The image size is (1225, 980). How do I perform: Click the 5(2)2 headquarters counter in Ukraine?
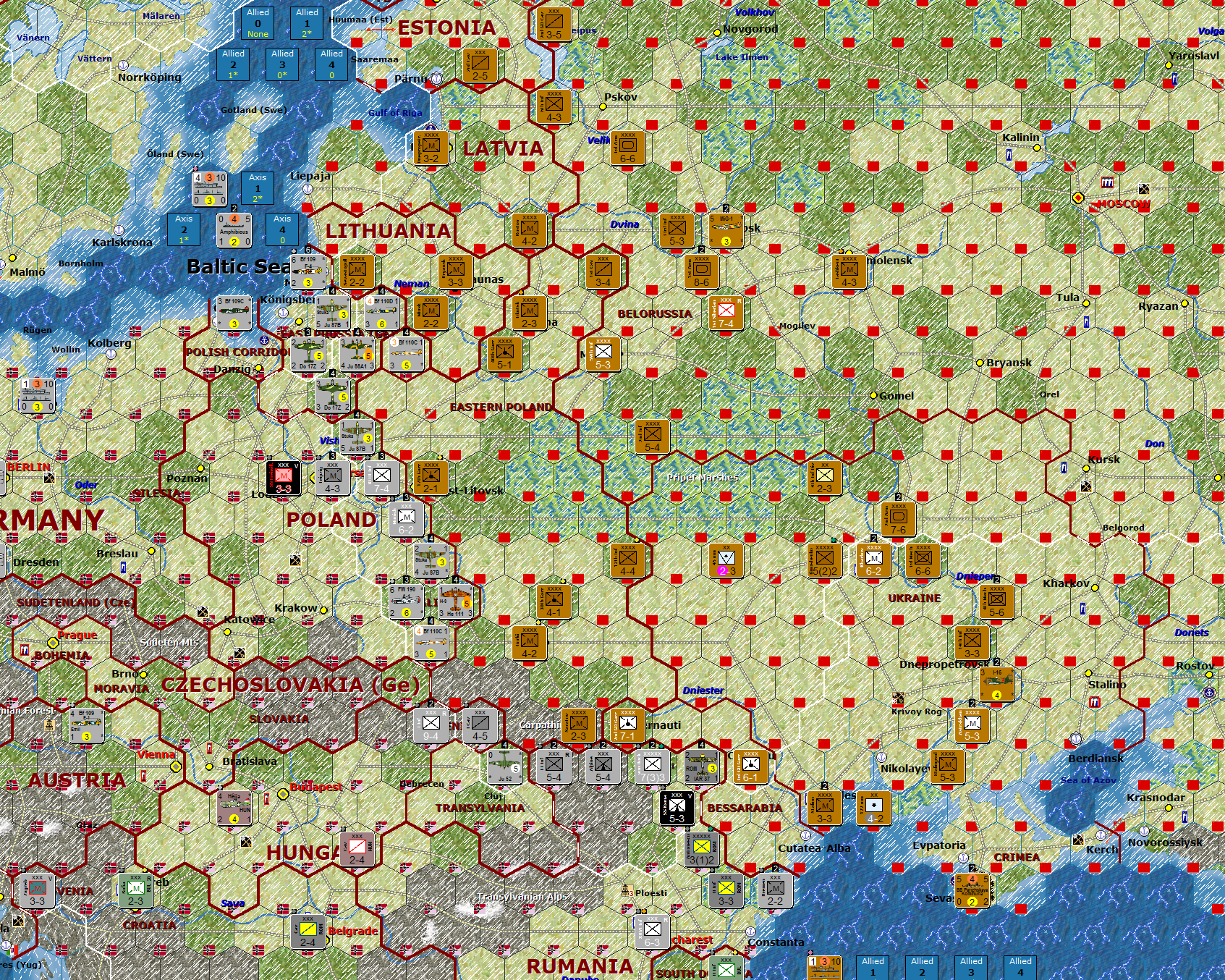(824, 560)
